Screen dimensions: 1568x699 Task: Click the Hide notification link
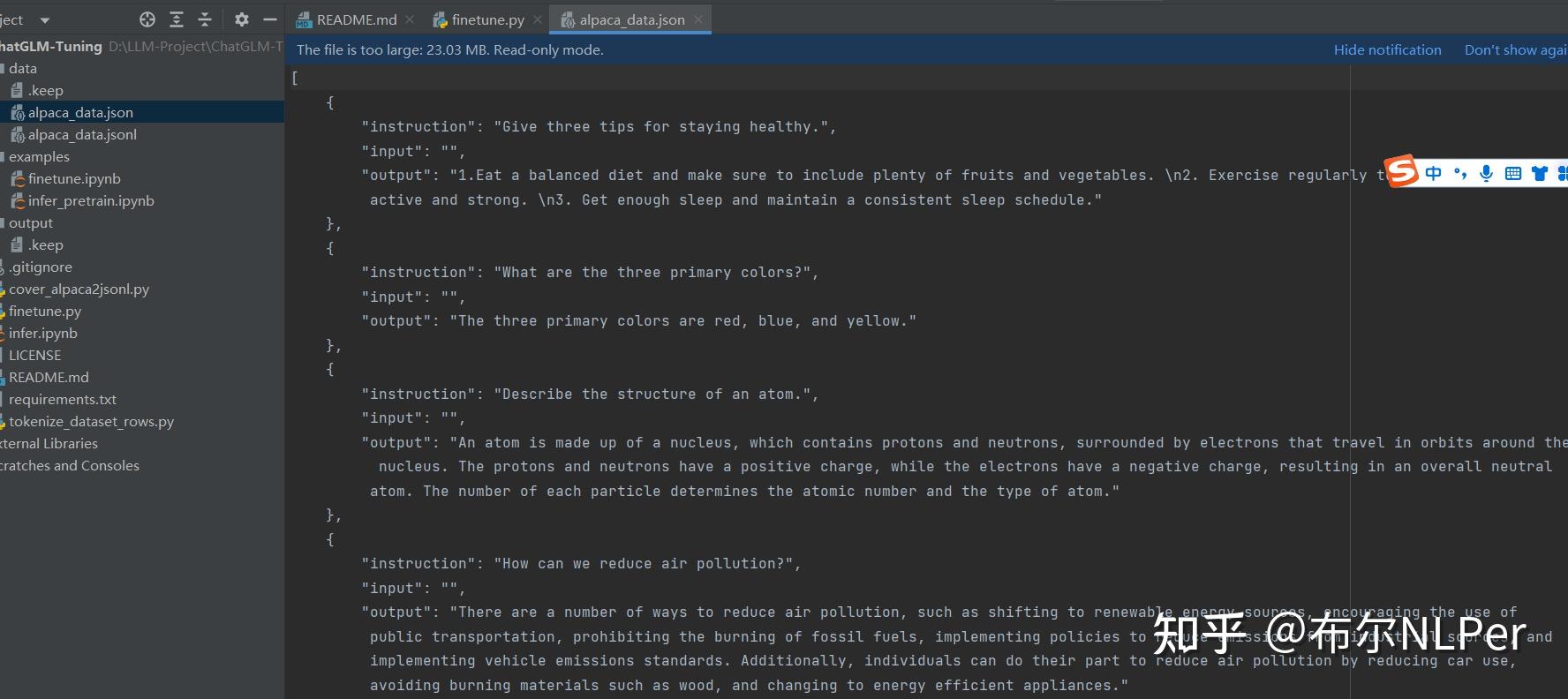point(1387,50)
